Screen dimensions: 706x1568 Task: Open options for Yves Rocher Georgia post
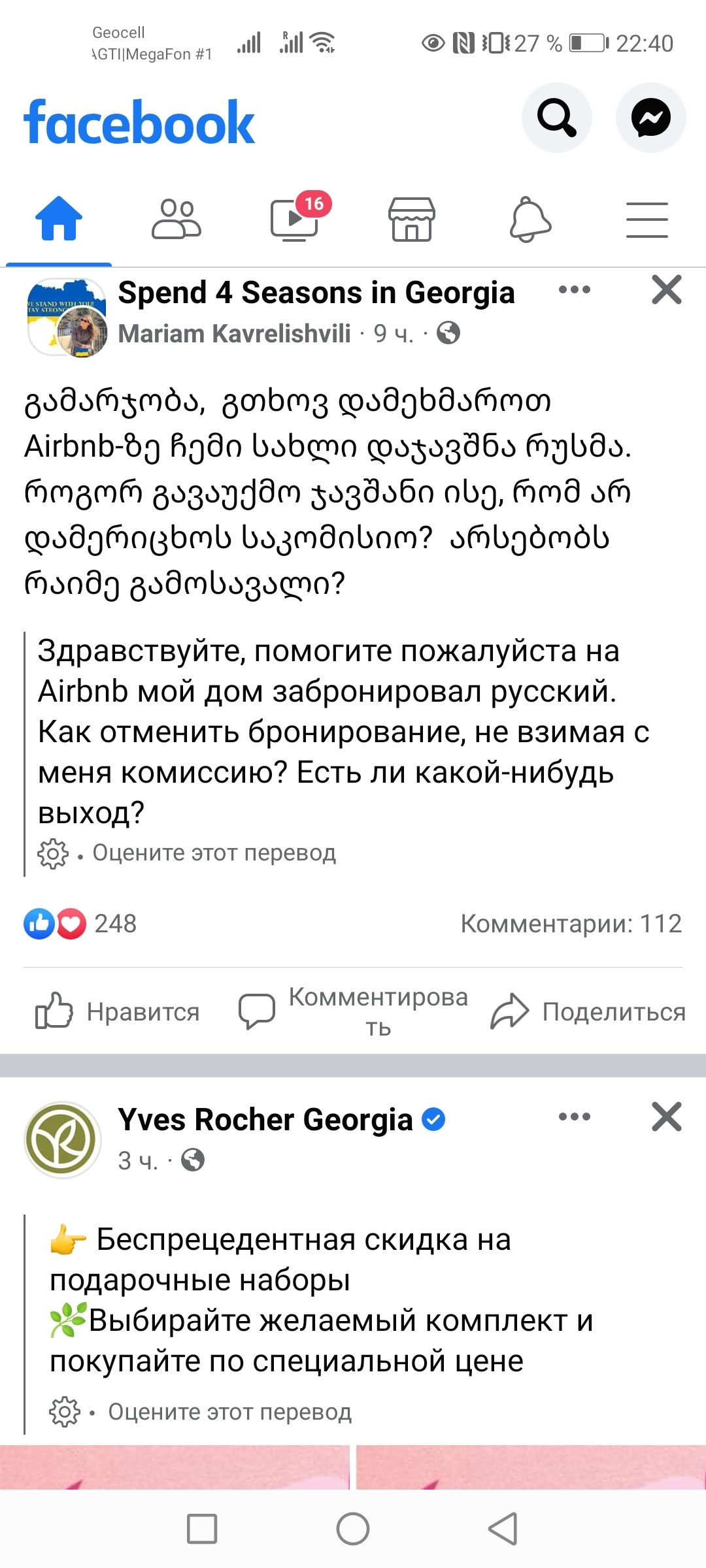(x=575, y=1117)
